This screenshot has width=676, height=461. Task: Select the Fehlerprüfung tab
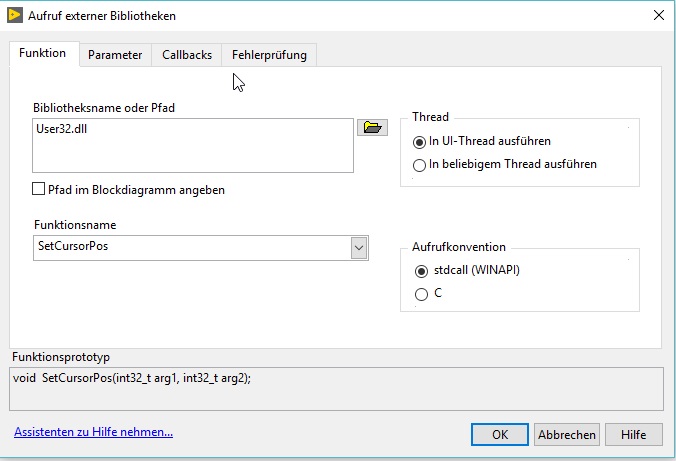click(269, 55)
